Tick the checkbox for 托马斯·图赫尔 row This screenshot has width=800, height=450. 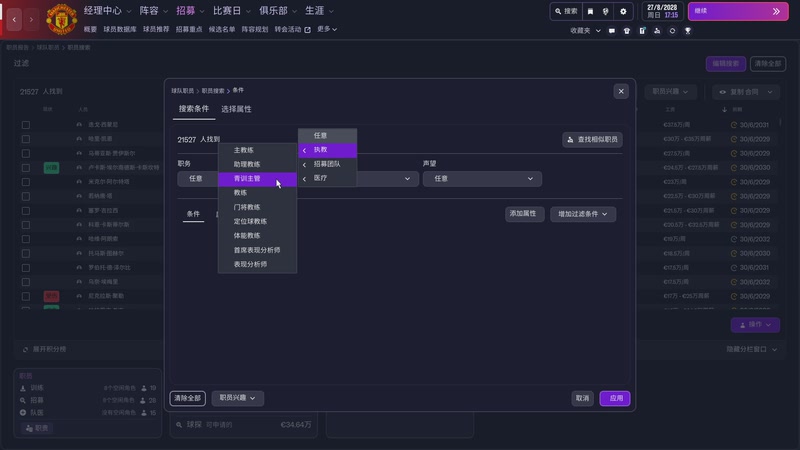[26, 253]
